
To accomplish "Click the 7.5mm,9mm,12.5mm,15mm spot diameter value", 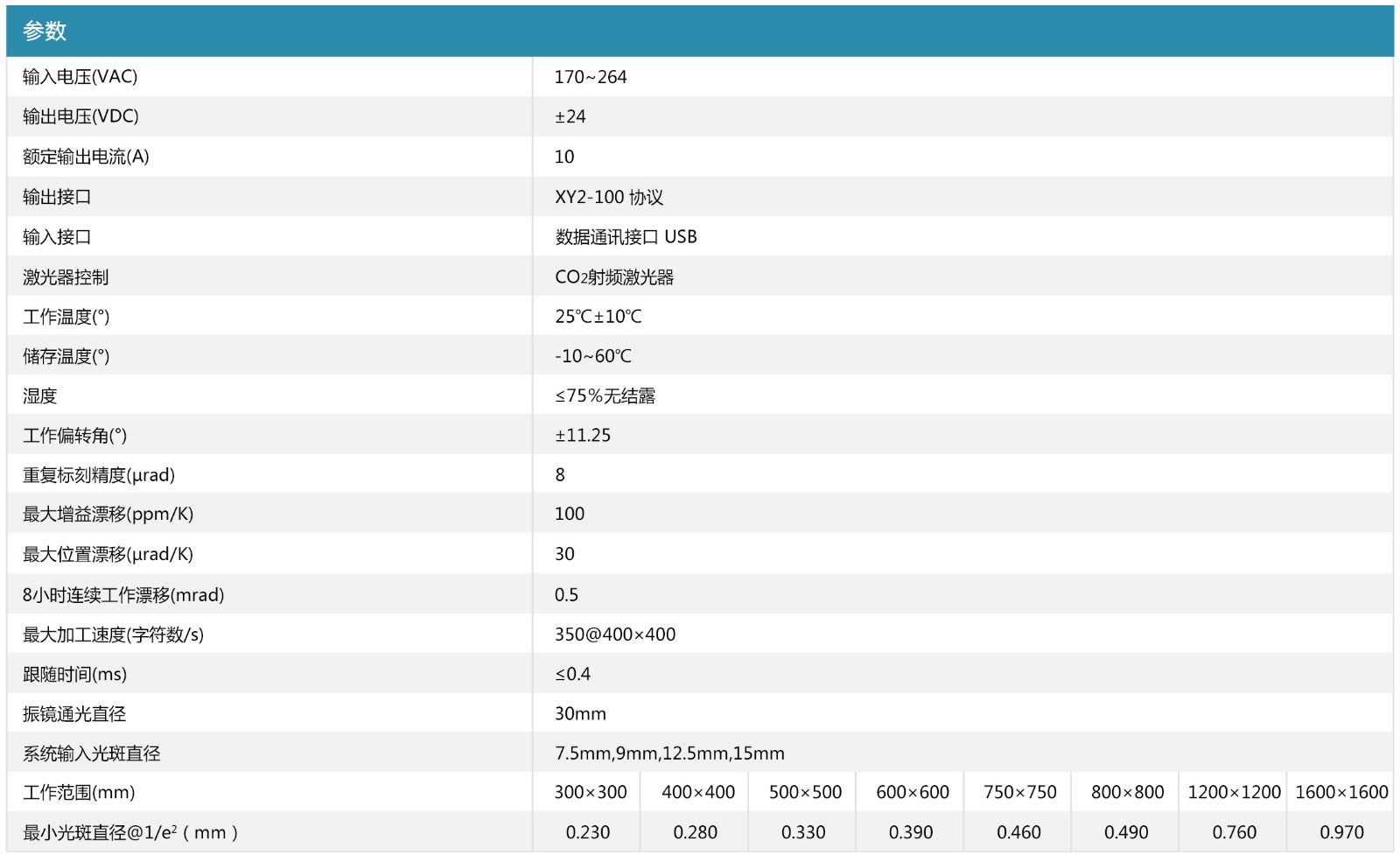I will 669,753.
